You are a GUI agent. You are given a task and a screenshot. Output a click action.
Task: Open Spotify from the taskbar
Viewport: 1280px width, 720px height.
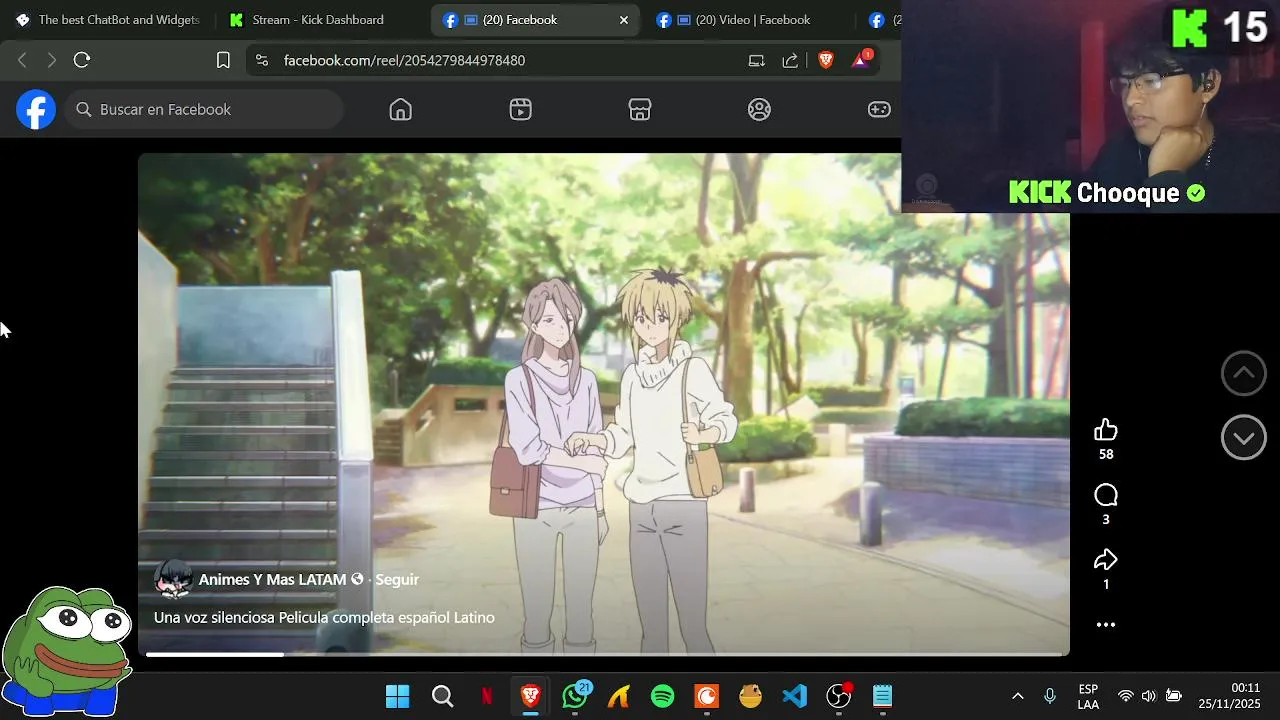point(663,696)
